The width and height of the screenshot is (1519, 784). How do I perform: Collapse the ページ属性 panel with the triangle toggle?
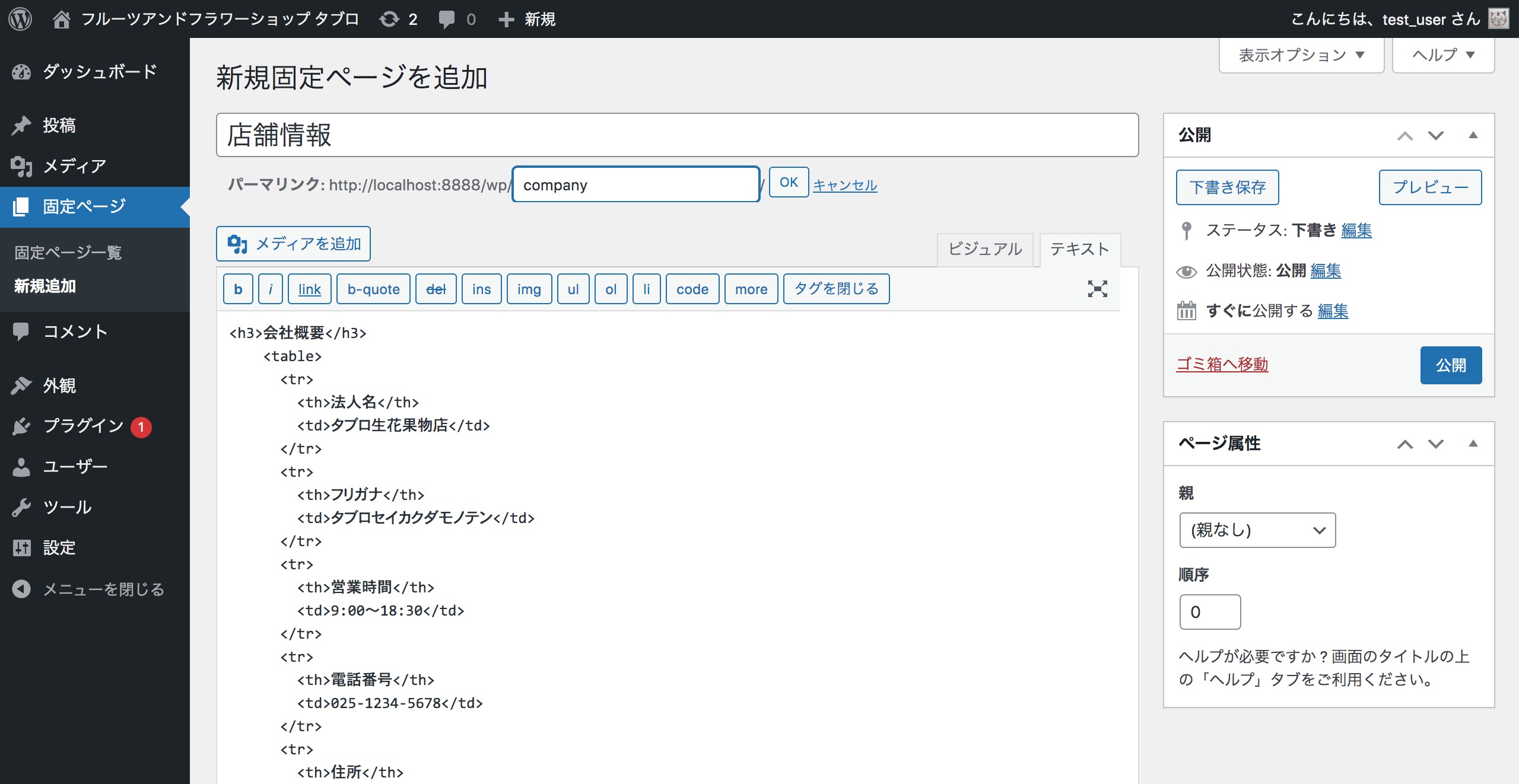click(1473, 444)
